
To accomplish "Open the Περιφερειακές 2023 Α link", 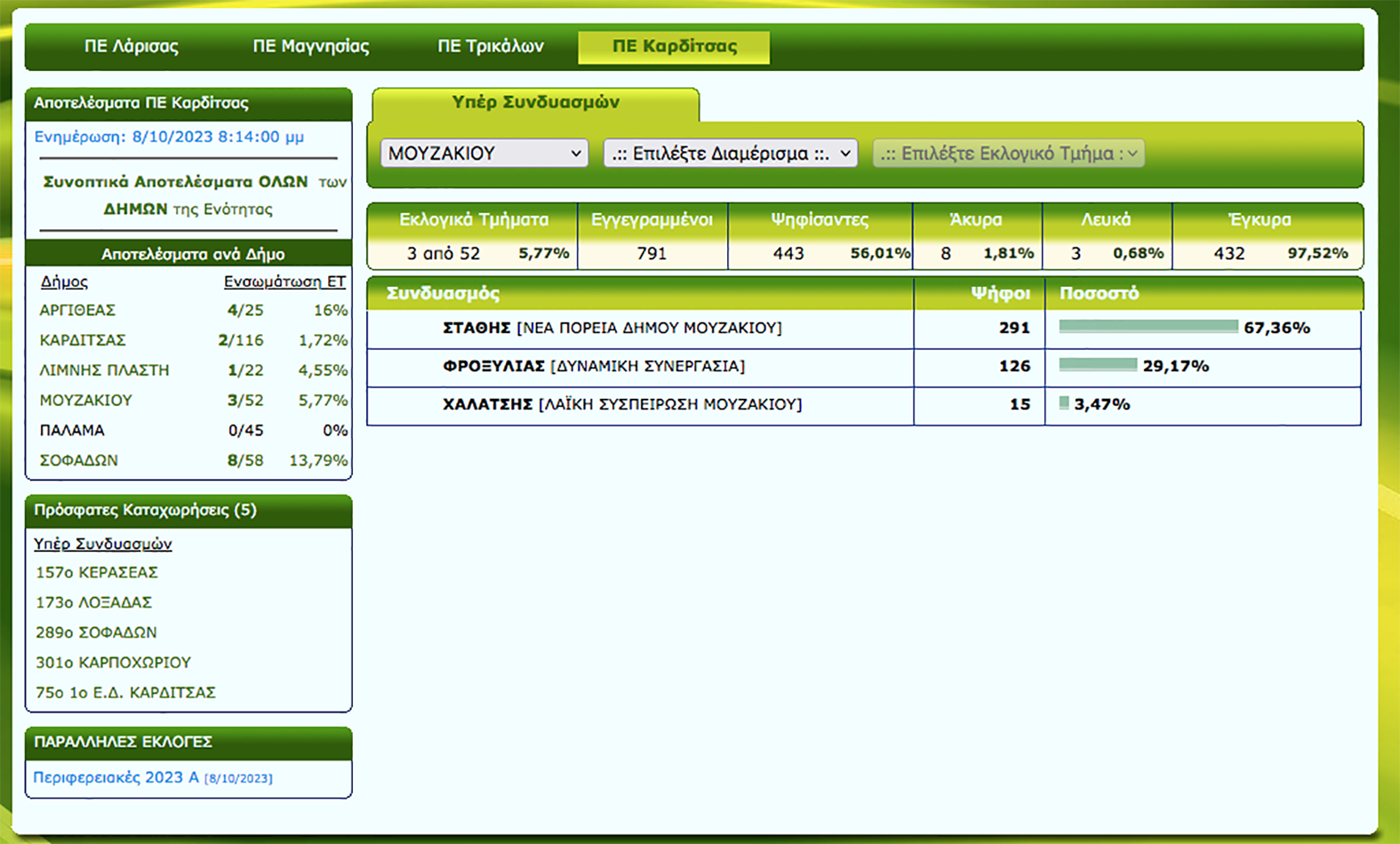I will [x=116, y=777].
